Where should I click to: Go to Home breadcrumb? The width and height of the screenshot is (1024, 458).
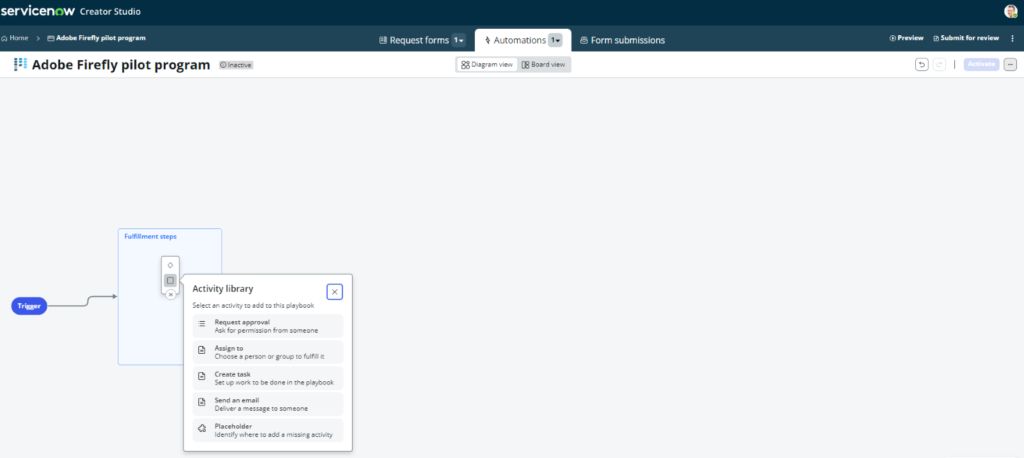[x=15, y=38]
